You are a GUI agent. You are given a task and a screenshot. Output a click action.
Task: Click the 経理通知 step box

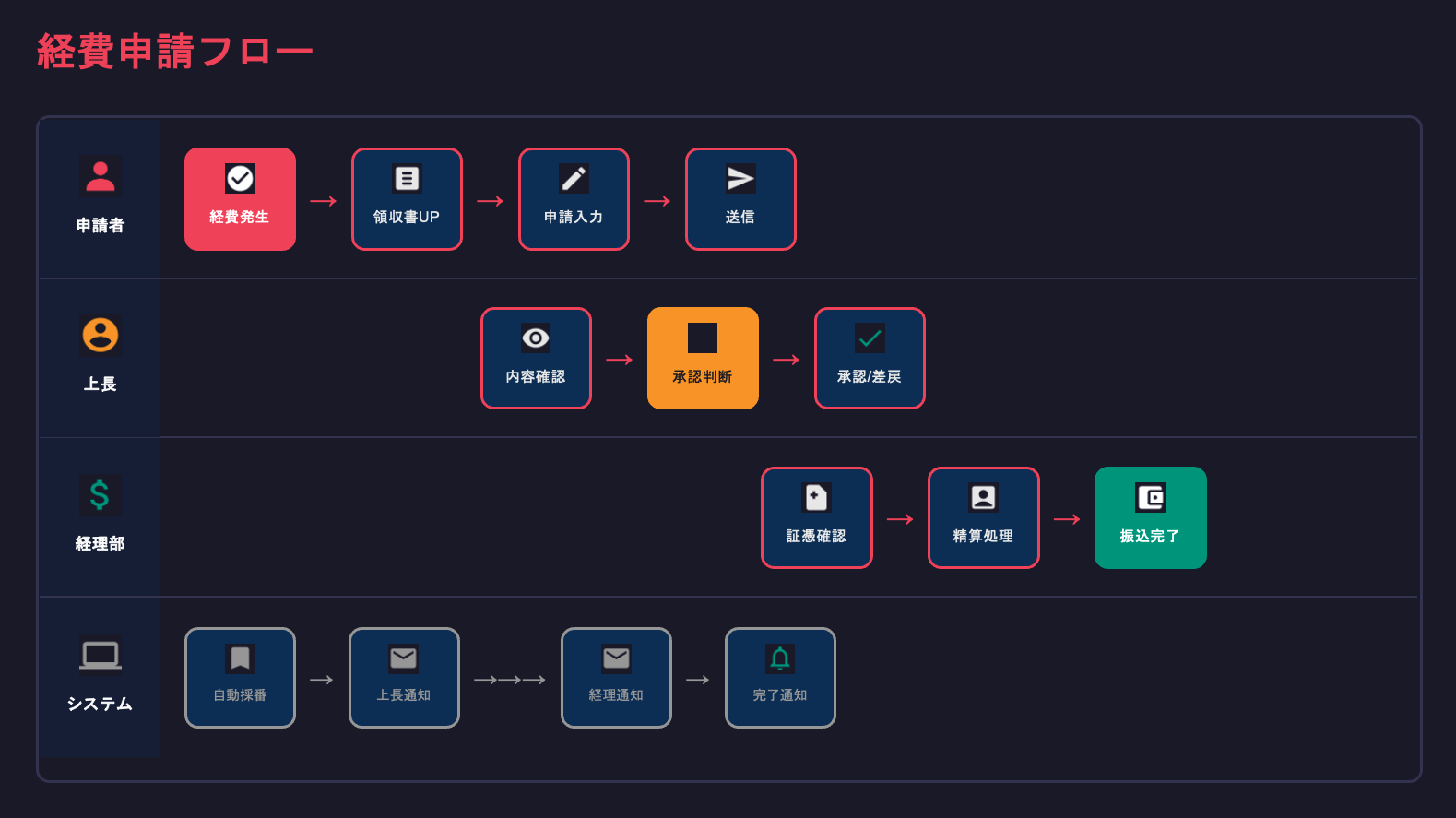point(616,678)
